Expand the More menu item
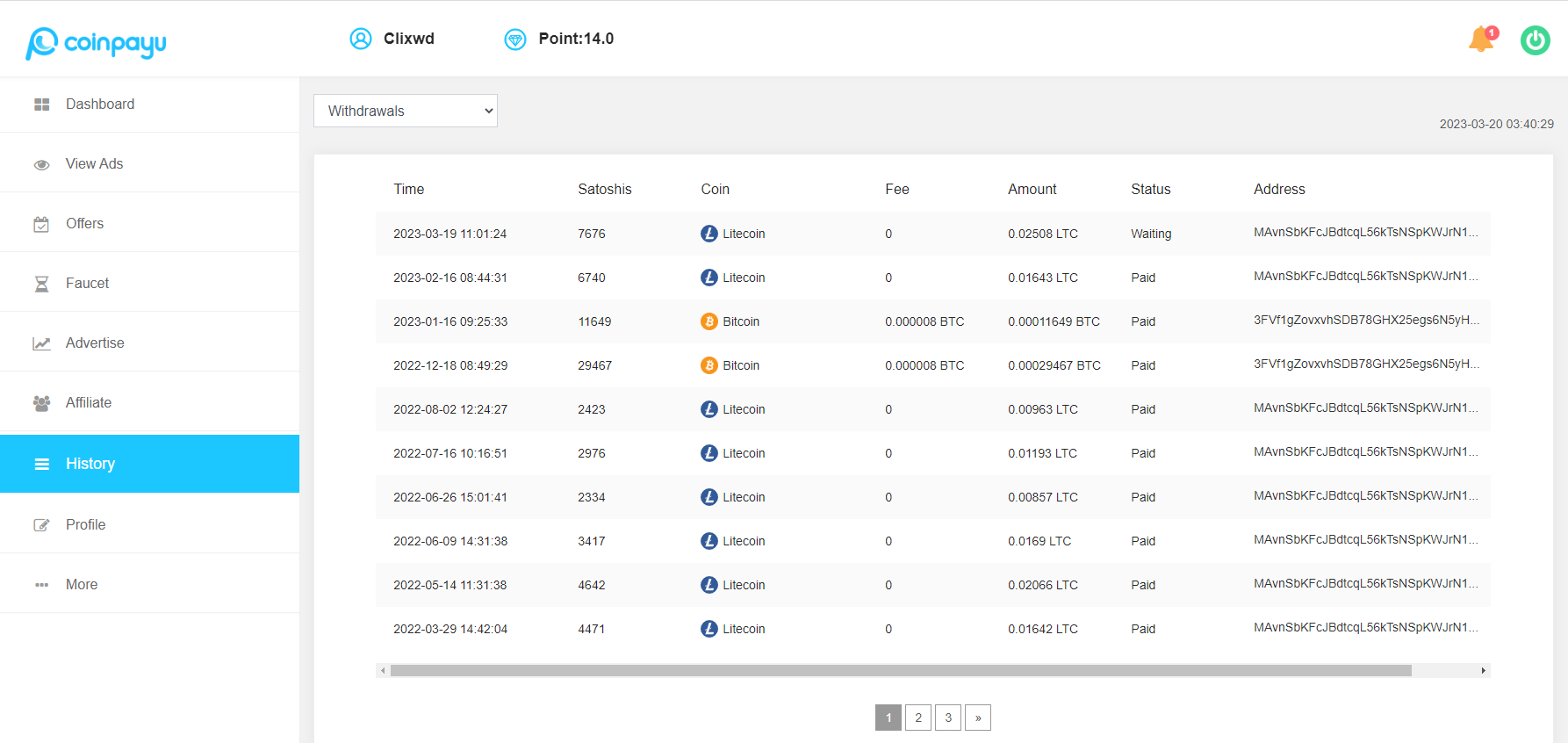 tap(149, 584)
